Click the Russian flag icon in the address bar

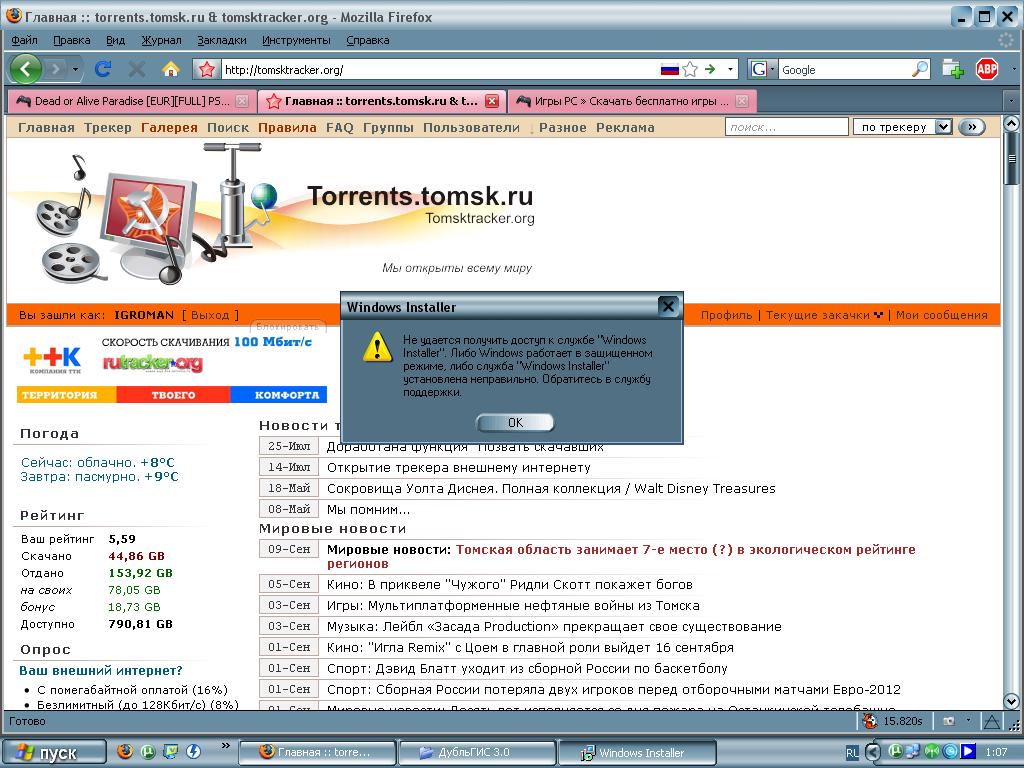669,69
